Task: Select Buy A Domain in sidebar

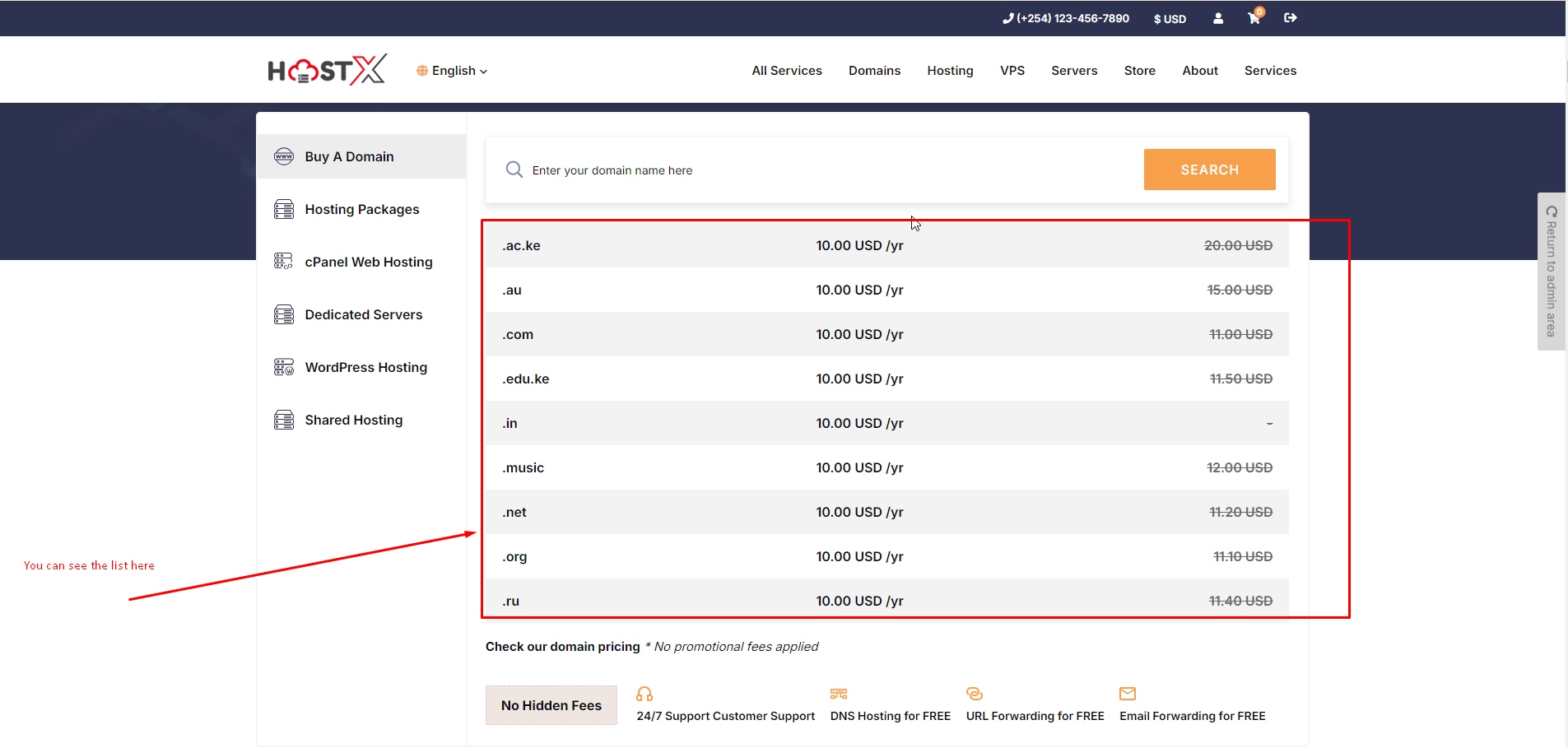Action: [x=349, y=156]
